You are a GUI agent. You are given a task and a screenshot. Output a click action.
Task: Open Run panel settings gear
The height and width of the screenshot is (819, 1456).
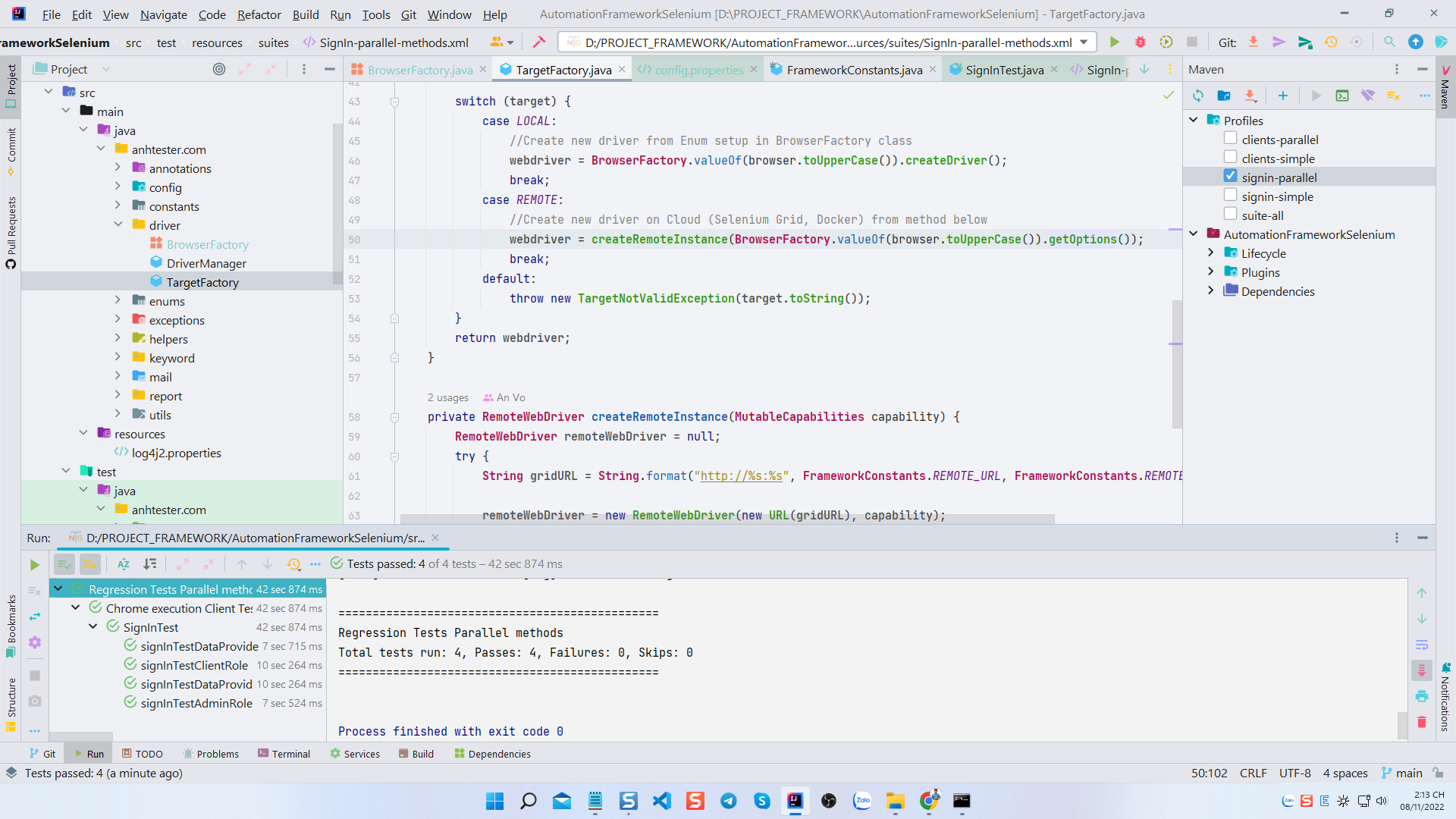pos(35,642)
